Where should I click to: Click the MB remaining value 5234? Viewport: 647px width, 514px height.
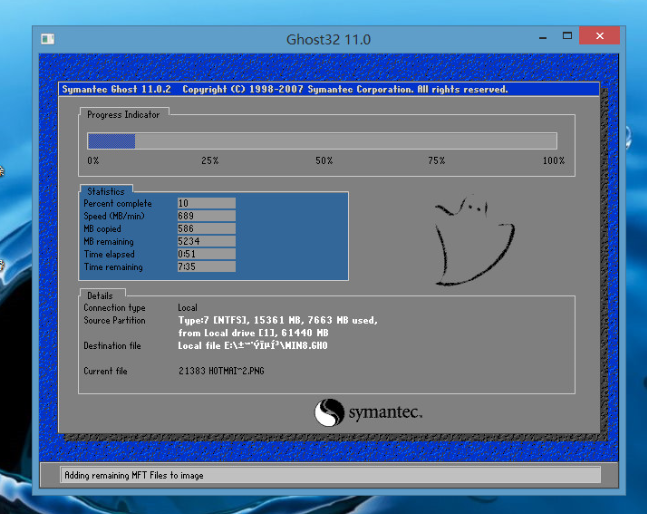click(206, 241)
